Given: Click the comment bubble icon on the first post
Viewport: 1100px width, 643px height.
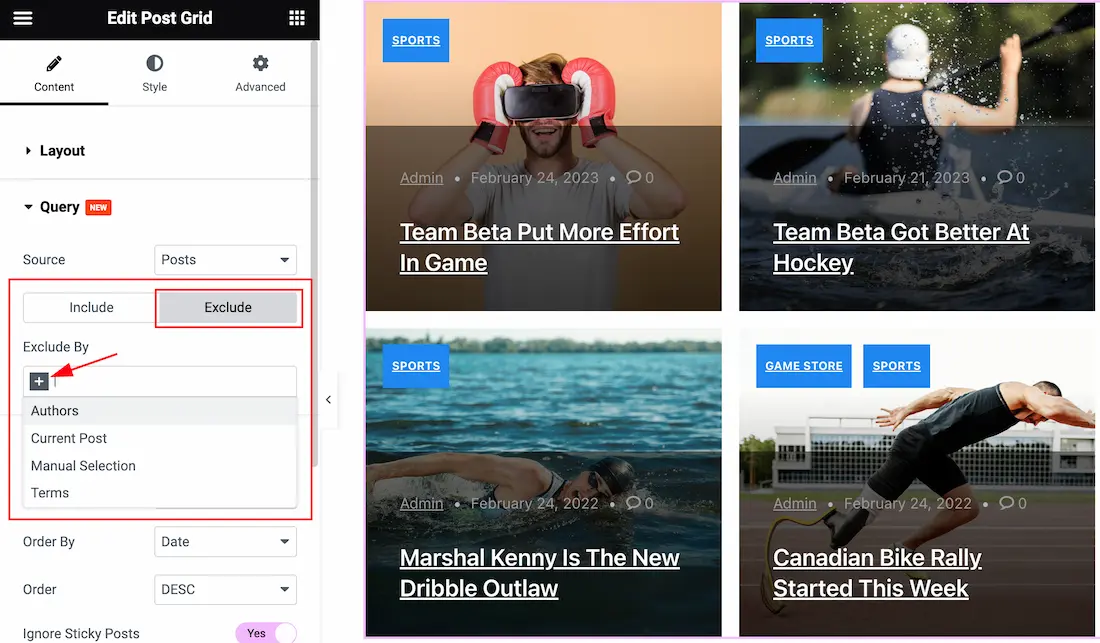Looking at the screenshot, I should pyautogui.click(x=633, y=177).
